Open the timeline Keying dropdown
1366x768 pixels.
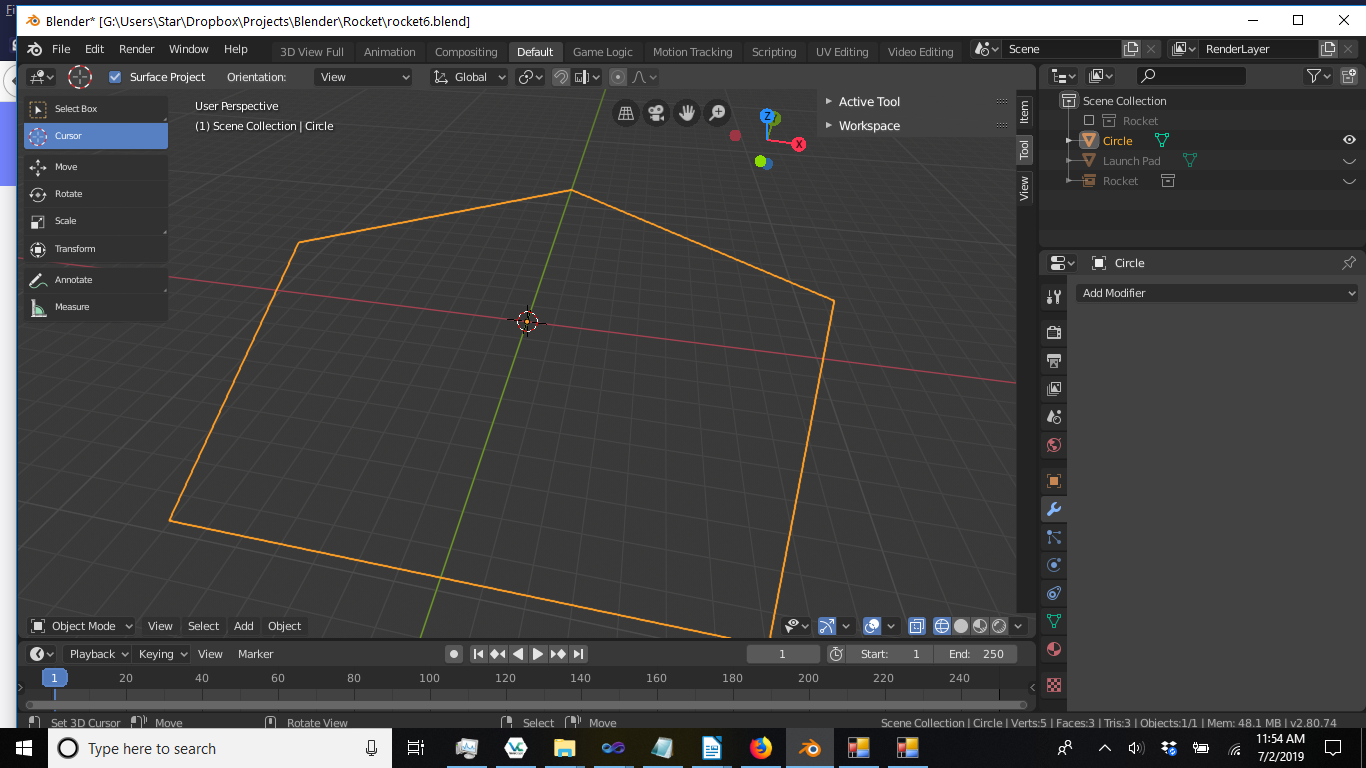tap(162, 654)
